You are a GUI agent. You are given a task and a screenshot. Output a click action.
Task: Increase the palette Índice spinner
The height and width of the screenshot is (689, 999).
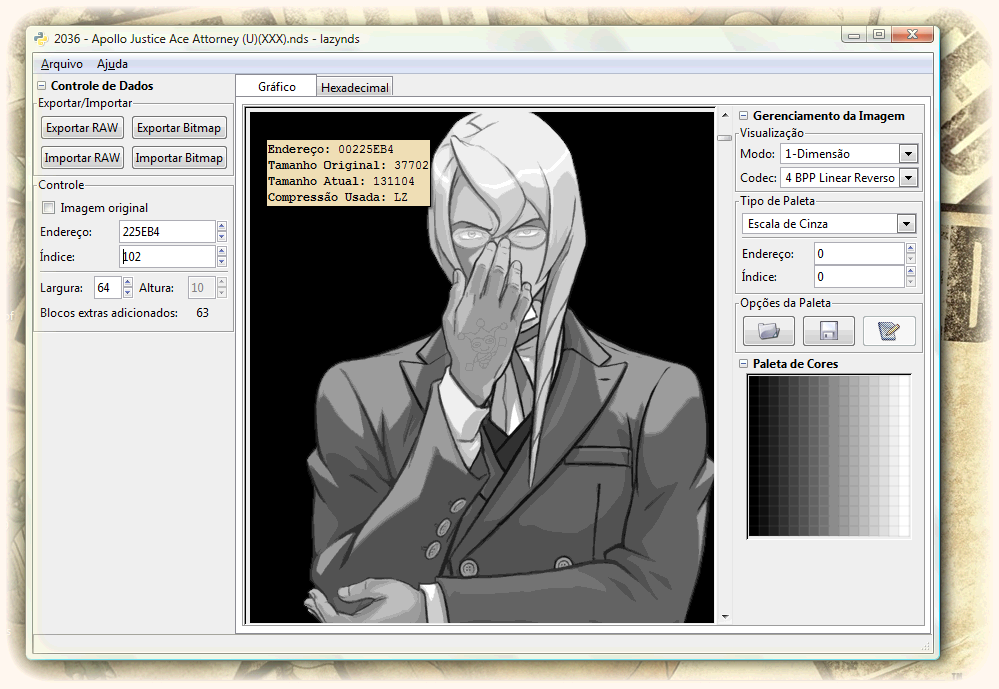(x=910, y=272)
